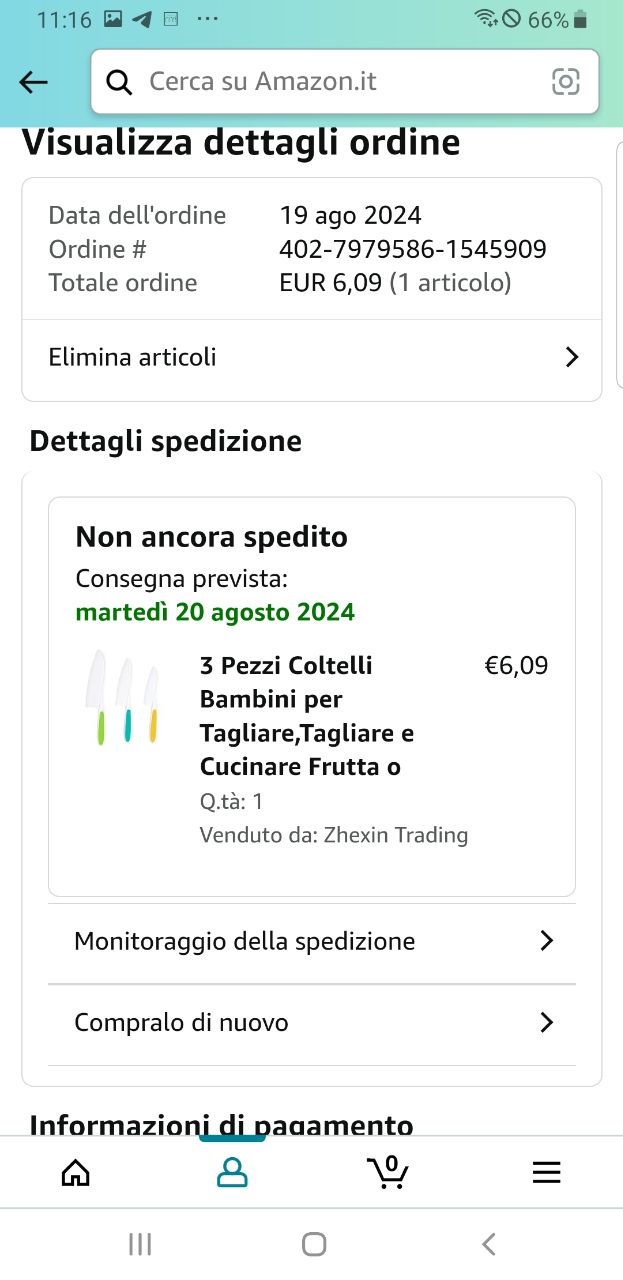
Task: Open the 3 Pezzi Coltelli Bambini product link
Action: click(x=307, y=716)
